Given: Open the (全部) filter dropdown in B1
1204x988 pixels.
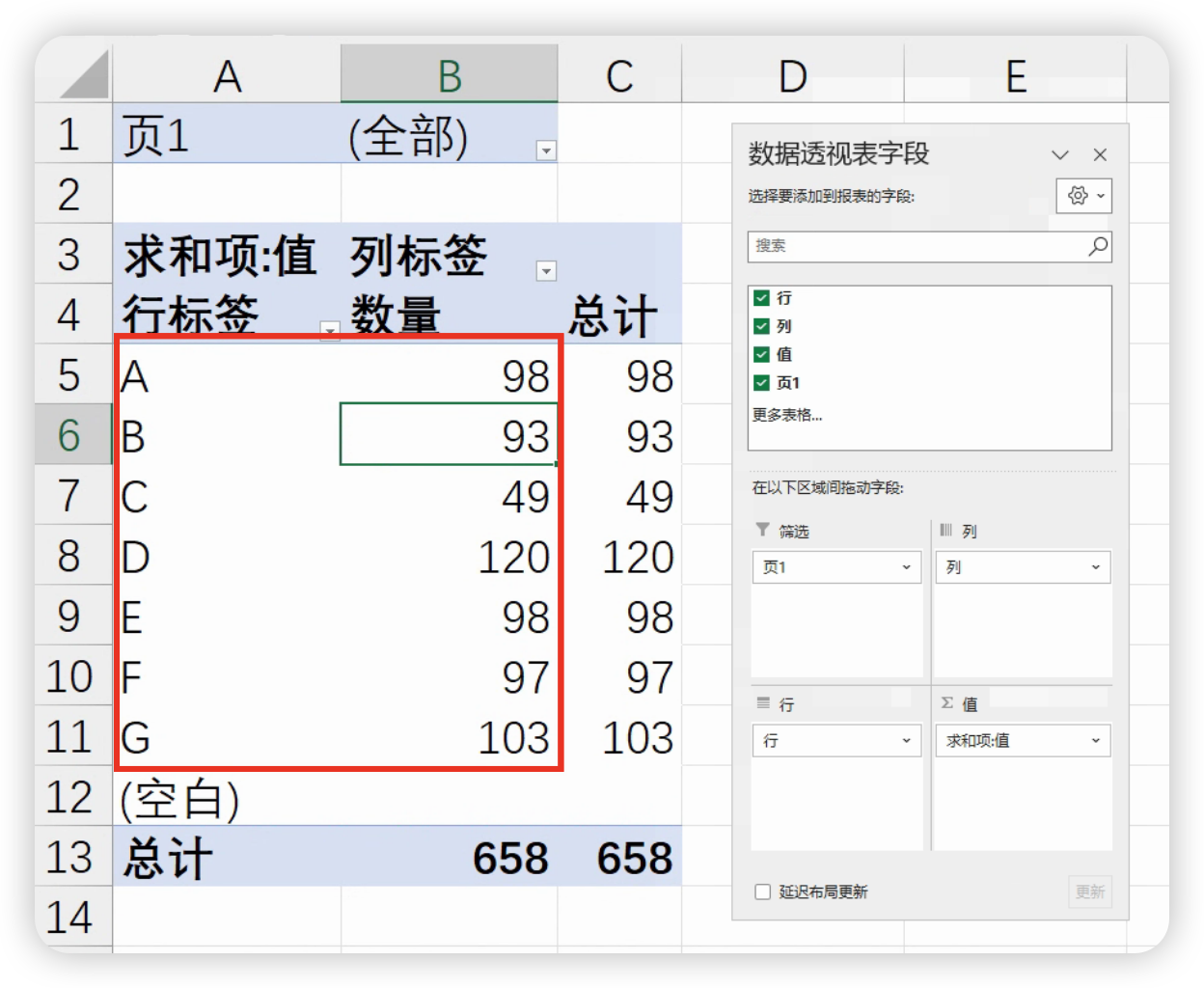Looking at the screenshot, I should (x=546, y=151).
